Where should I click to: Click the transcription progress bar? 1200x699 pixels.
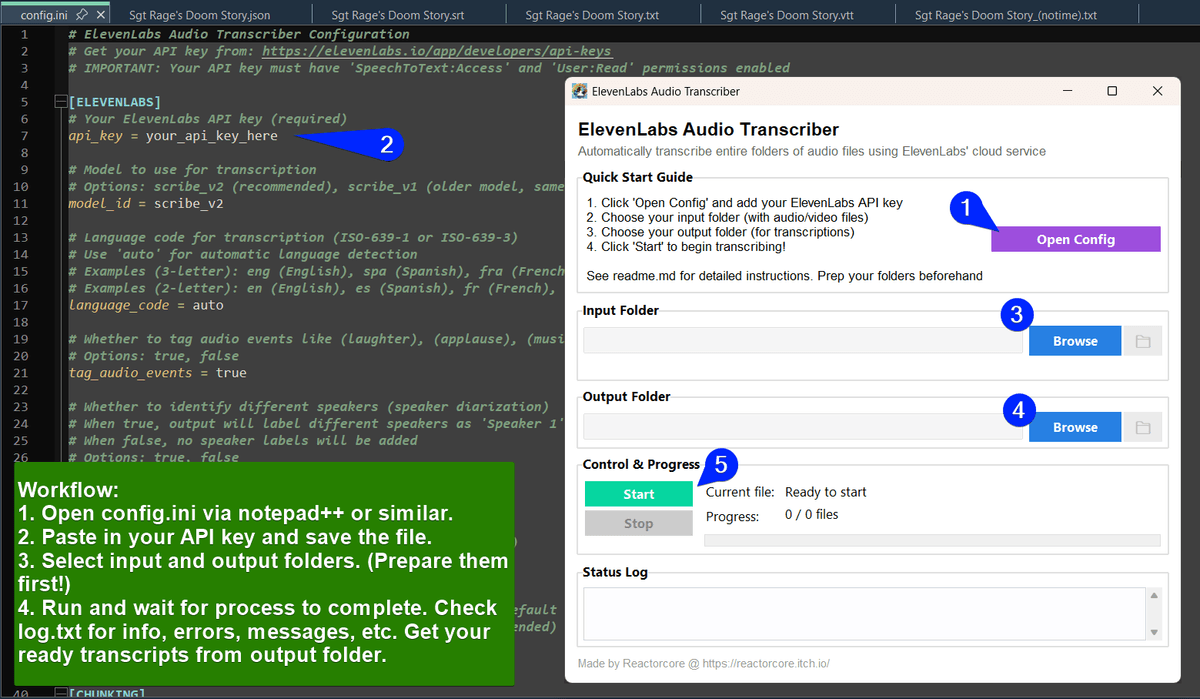pyautogui.click(x=932, y=540)
